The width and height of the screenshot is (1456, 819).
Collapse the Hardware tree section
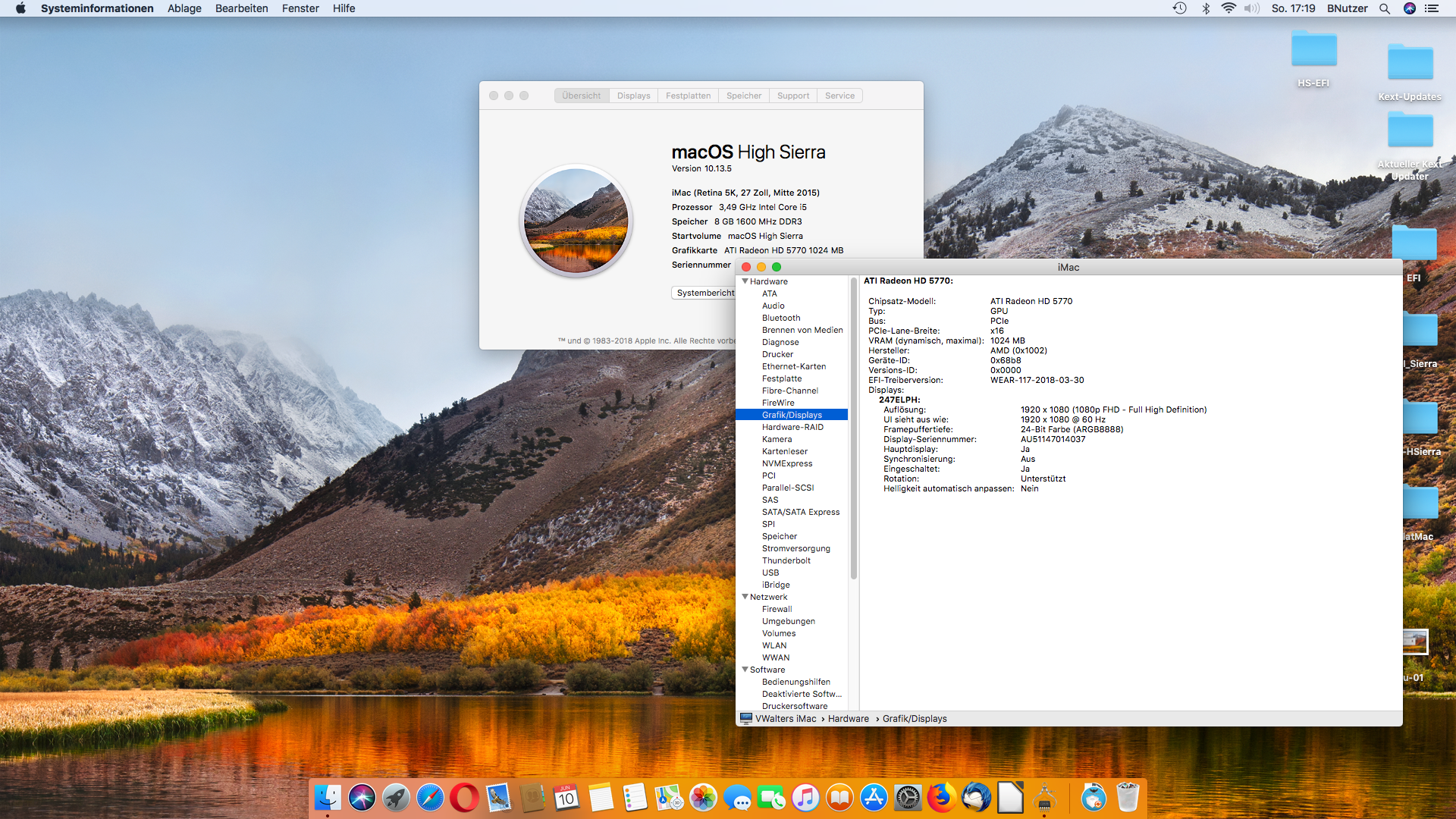pyautogui.click(x=745, y=281)
